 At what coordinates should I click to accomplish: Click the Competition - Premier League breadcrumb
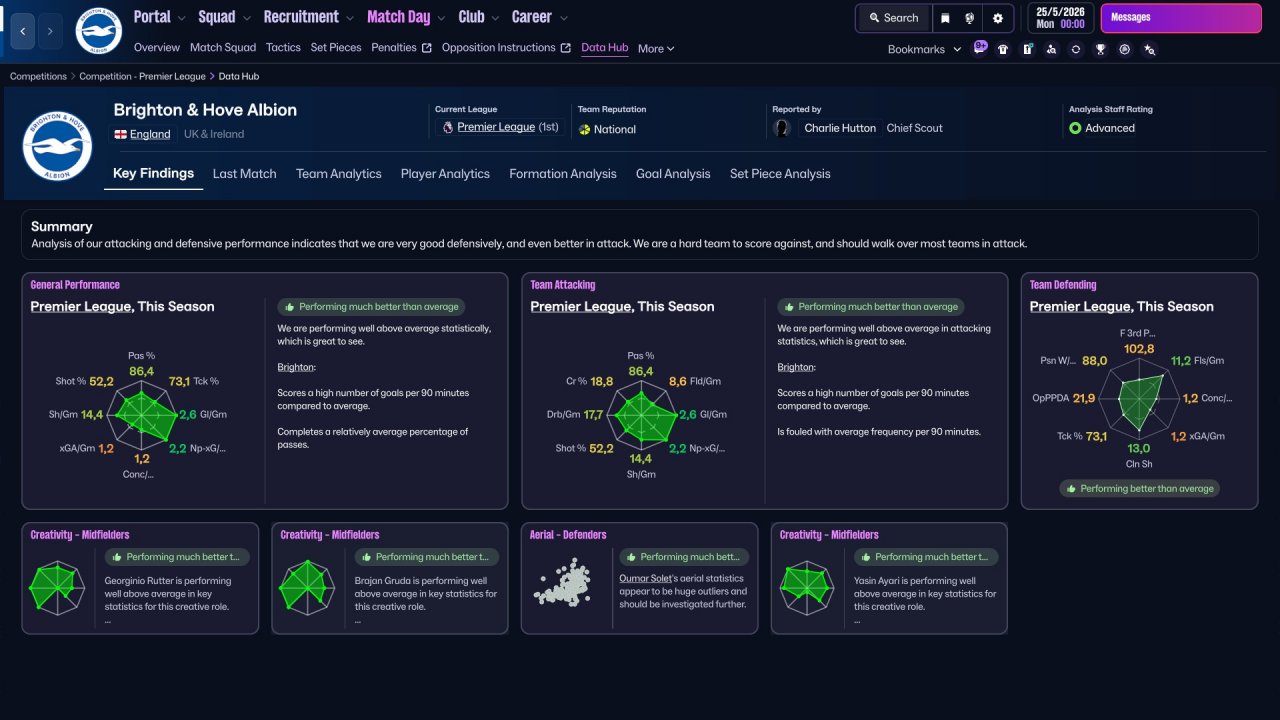143,76
